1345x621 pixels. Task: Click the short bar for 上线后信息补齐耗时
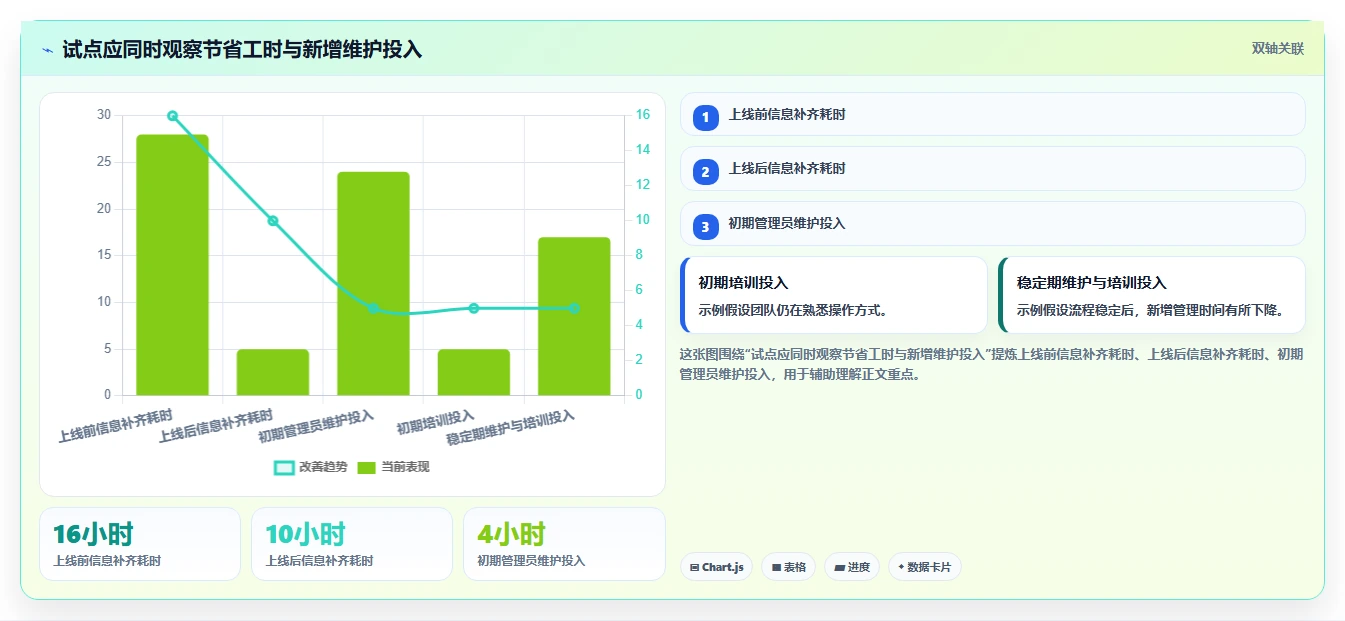(x=273, y=372)
